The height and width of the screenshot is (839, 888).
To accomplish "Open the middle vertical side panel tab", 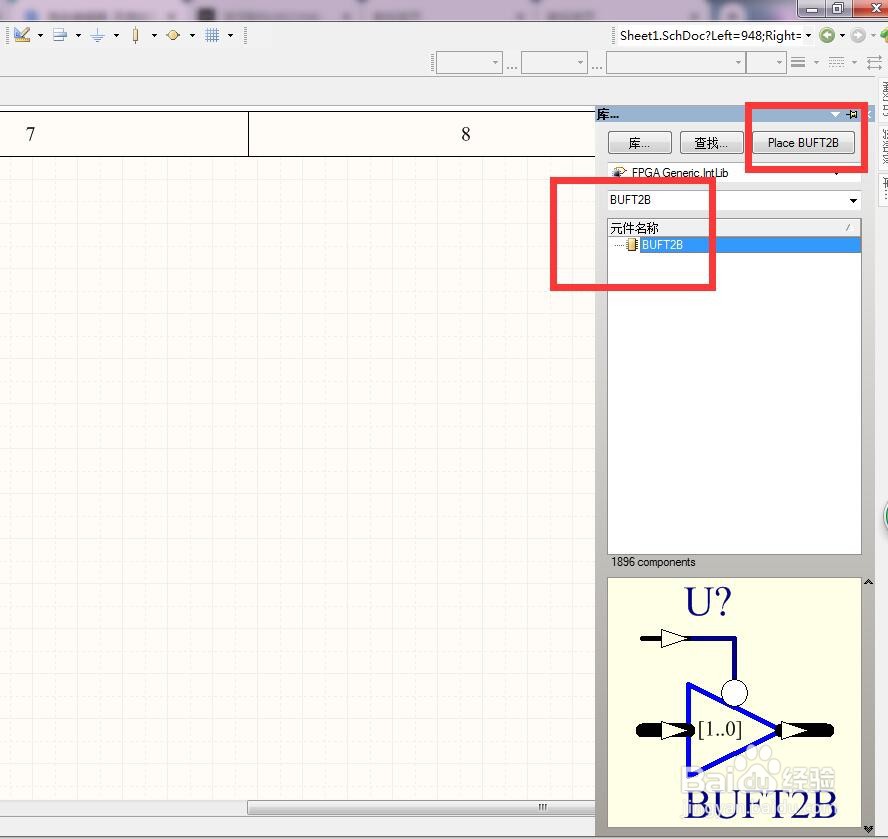I will (883, 146).
